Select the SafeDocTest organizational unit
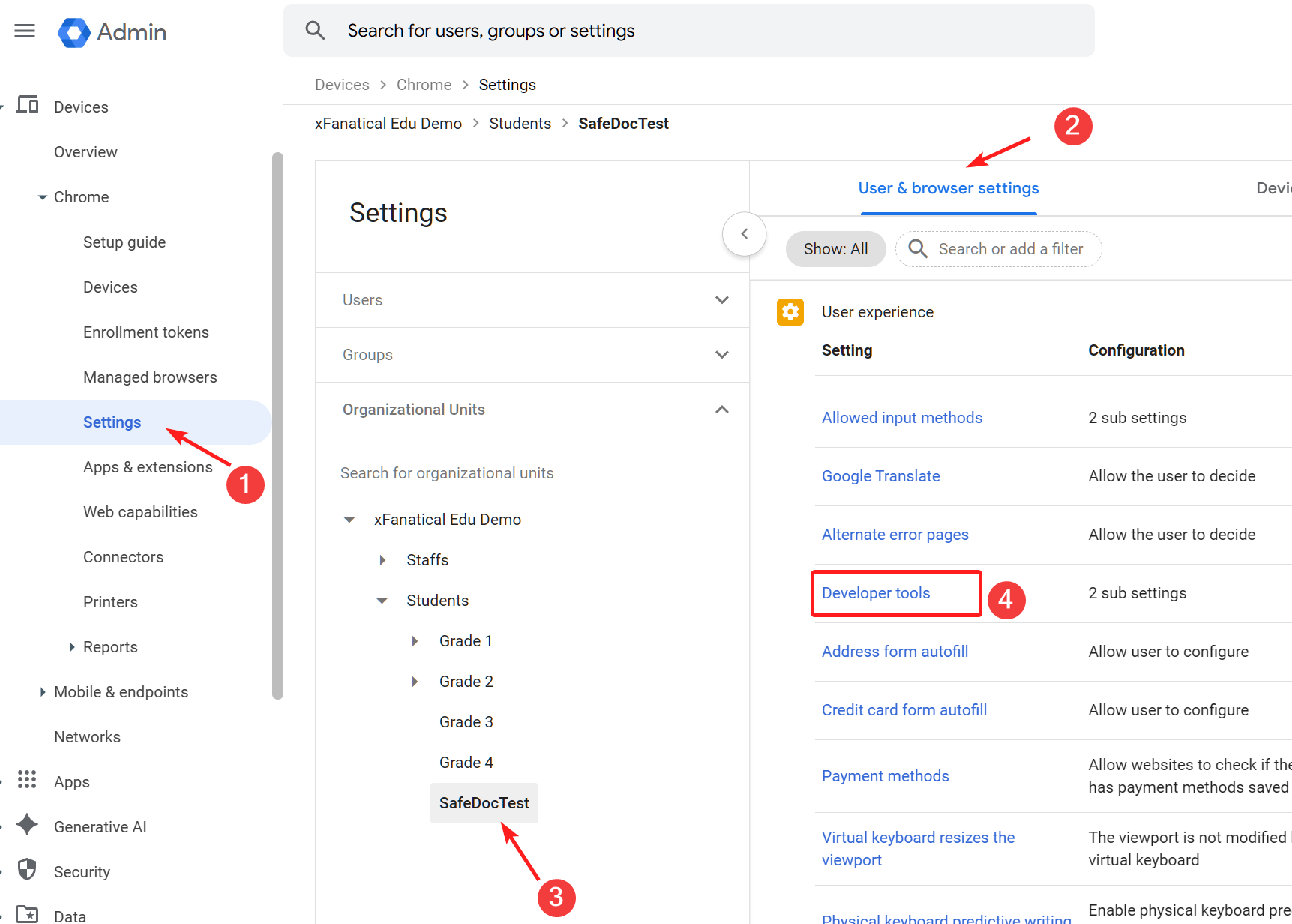This screenshot has height=924, width=1292. [484, 803]
